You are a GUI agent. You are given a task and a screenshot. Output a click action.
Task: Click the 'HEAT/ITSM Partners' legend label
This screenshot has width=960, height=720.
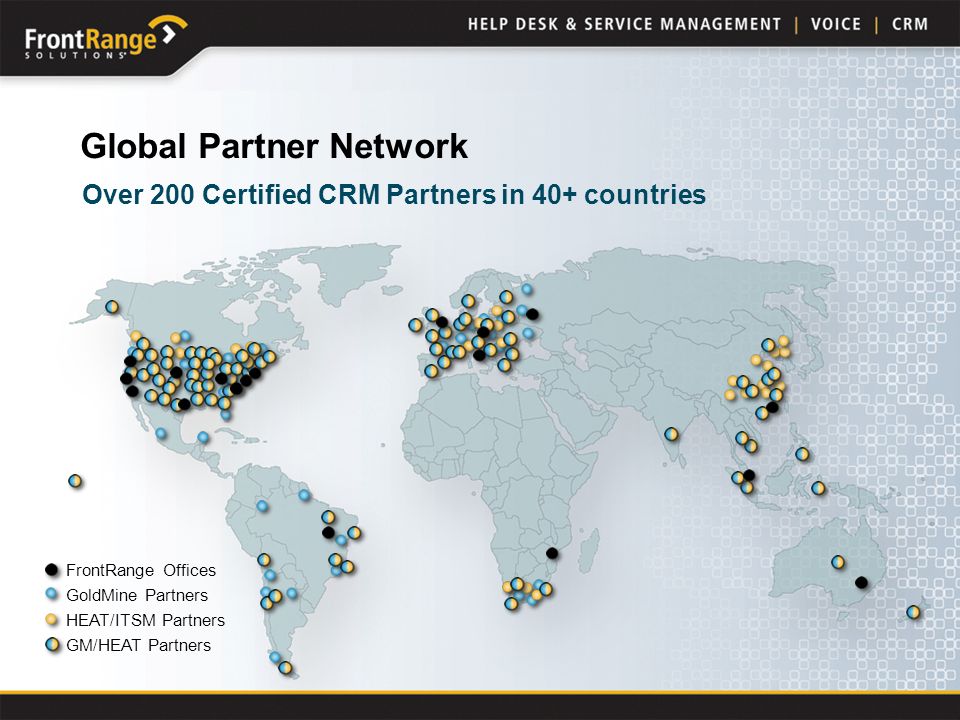pyautogui.click(x=146, y=620)
